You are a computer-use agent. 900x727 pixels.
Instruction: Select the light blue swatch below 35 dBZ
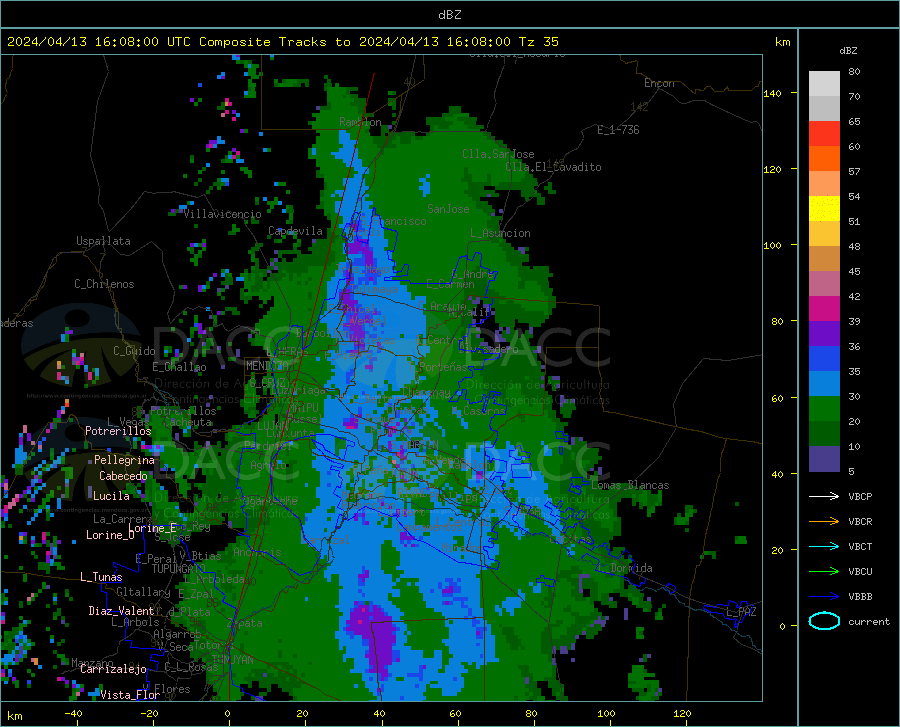[x=824, y=384]
